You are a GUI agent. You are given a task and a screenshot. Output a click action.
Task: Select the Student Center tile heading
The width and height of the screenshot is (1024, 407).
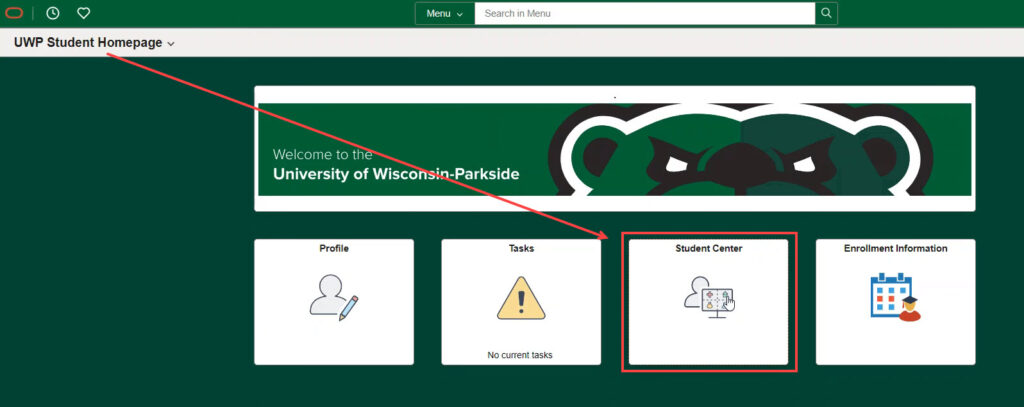709,248
